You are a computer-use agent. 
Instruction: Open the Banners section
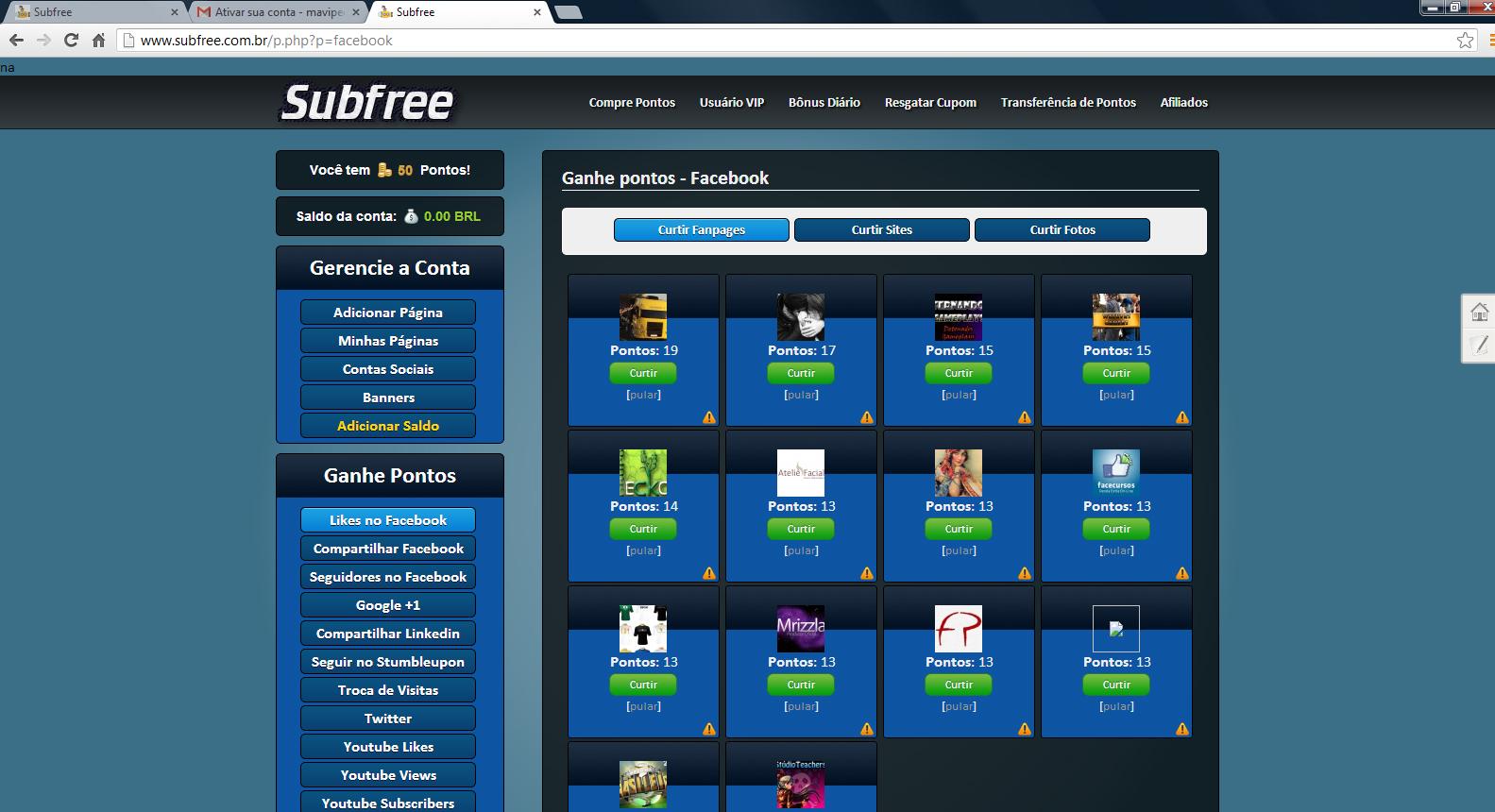click(x=388, y=398)
